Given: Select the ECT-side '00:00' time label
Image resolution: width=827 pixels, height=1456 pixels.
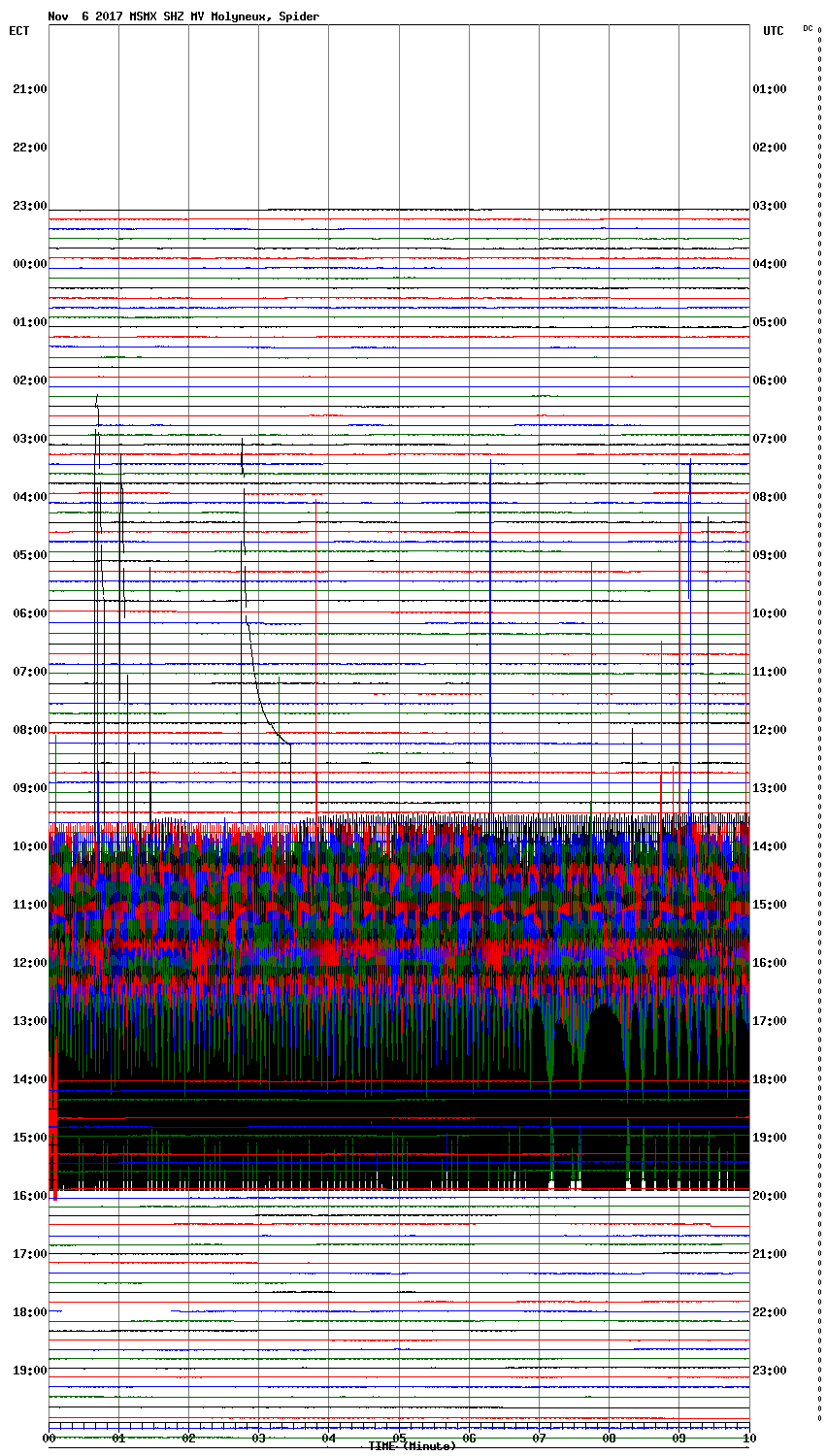Looking at the screenshot, I should pos(30,264).
